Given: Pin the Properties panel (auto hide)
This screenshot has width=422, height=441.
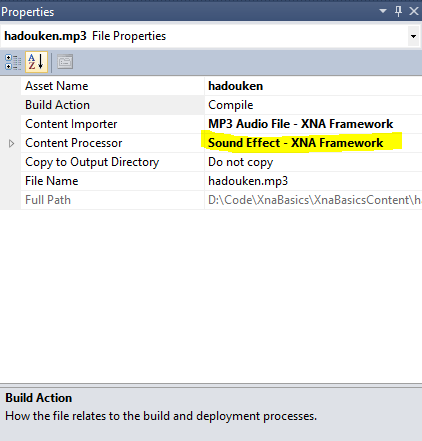Looking at the screenshot, I should pos(398,11).
